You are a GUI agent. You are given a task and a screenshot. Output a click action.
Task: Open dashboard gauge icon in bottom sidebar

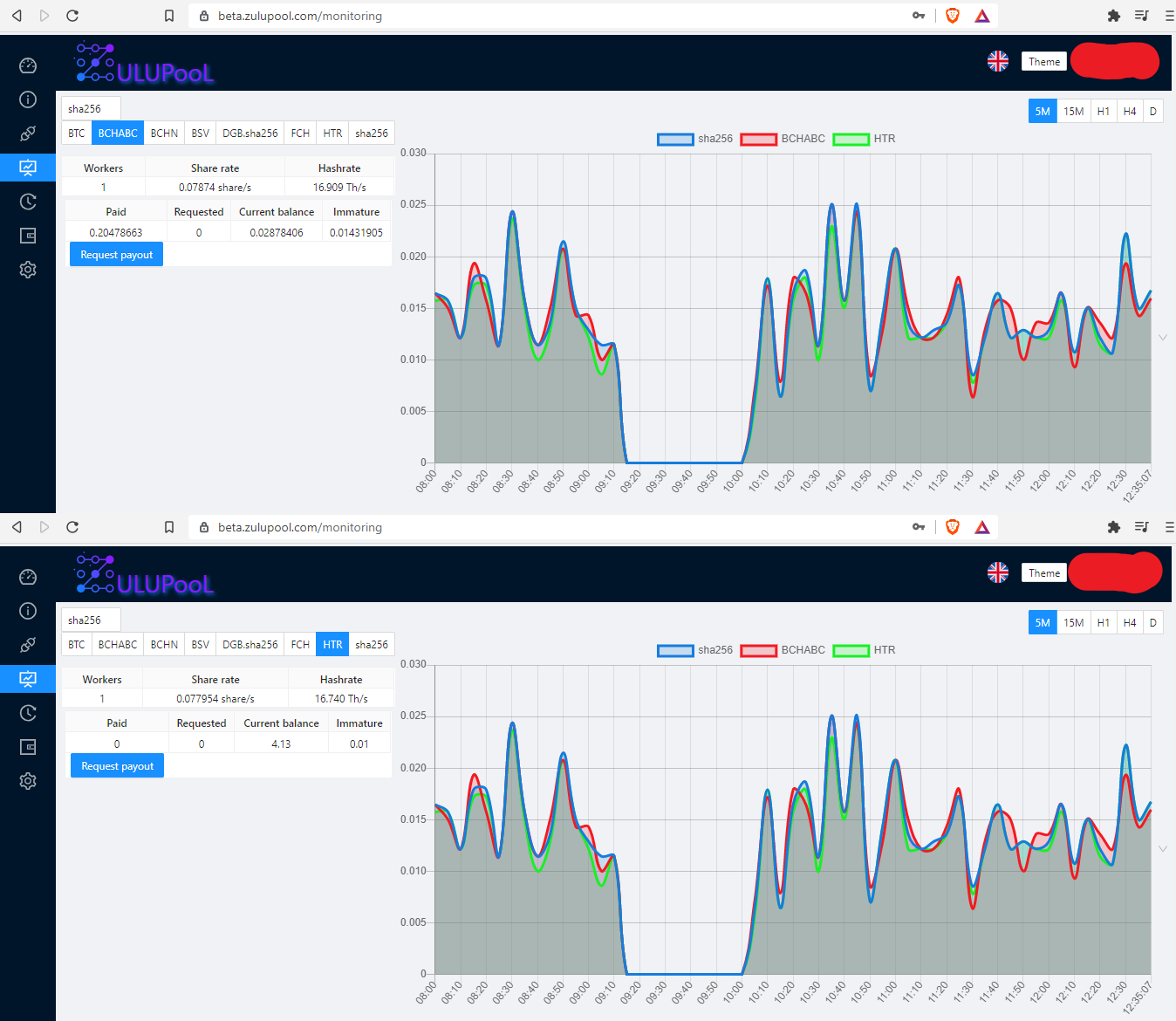[28, 577]
